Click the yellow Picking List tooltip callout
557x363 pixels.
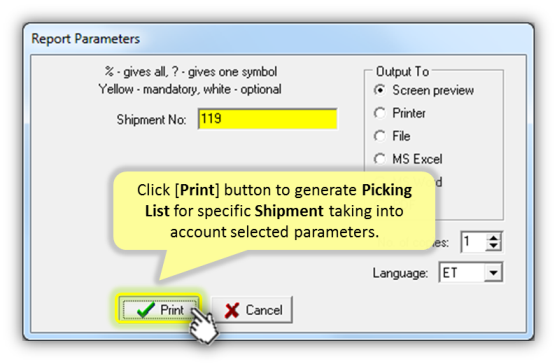[274, 211]
